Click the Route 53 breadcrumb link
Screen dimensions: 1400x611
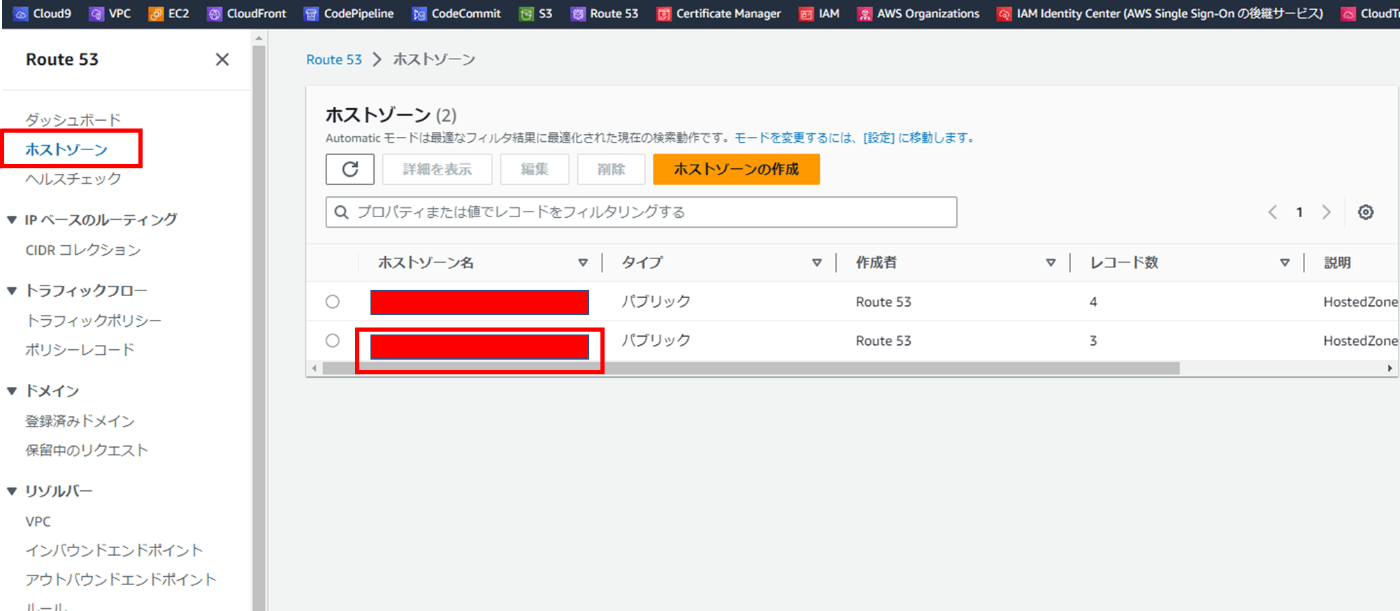coord(334,60)
